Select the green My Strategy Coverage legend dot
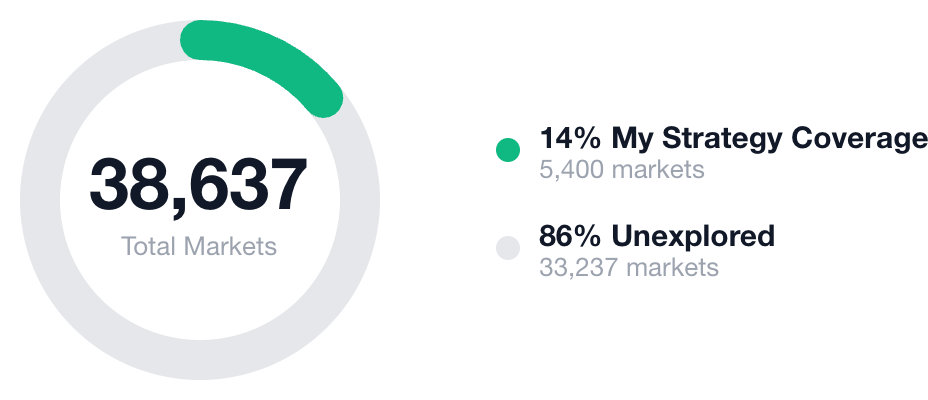The height and width of the screenshot is (400, 928). point(508,150)
